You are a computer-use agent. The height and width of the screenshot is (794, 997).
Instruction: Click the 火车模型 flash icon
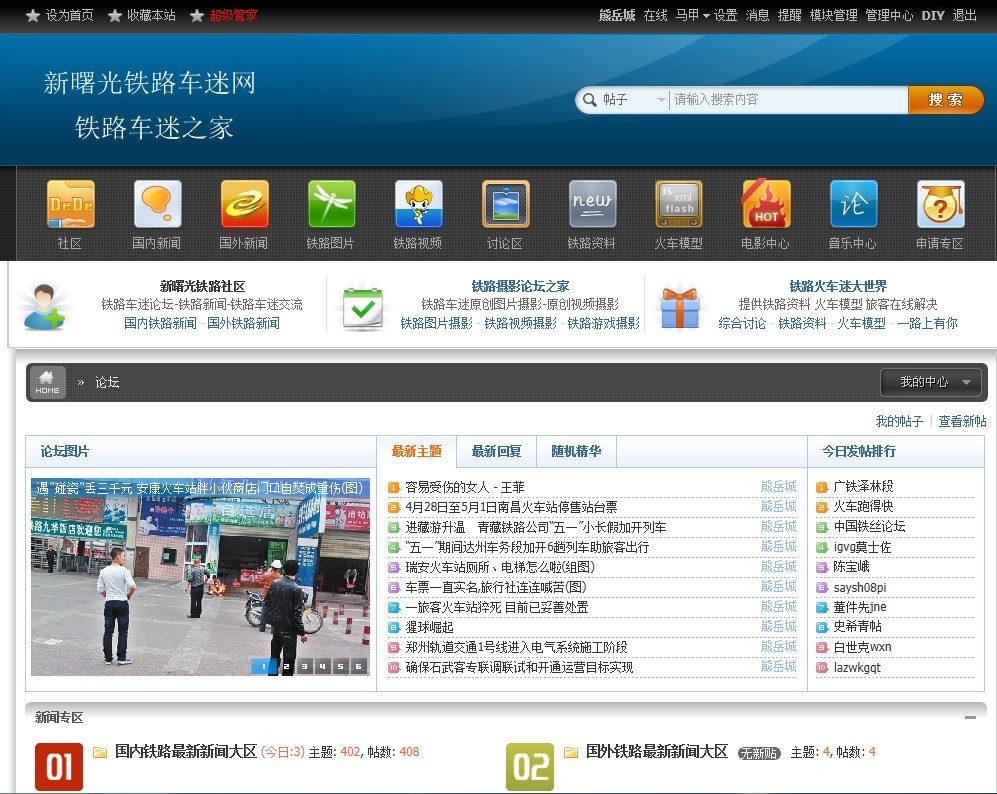point(679,205)
